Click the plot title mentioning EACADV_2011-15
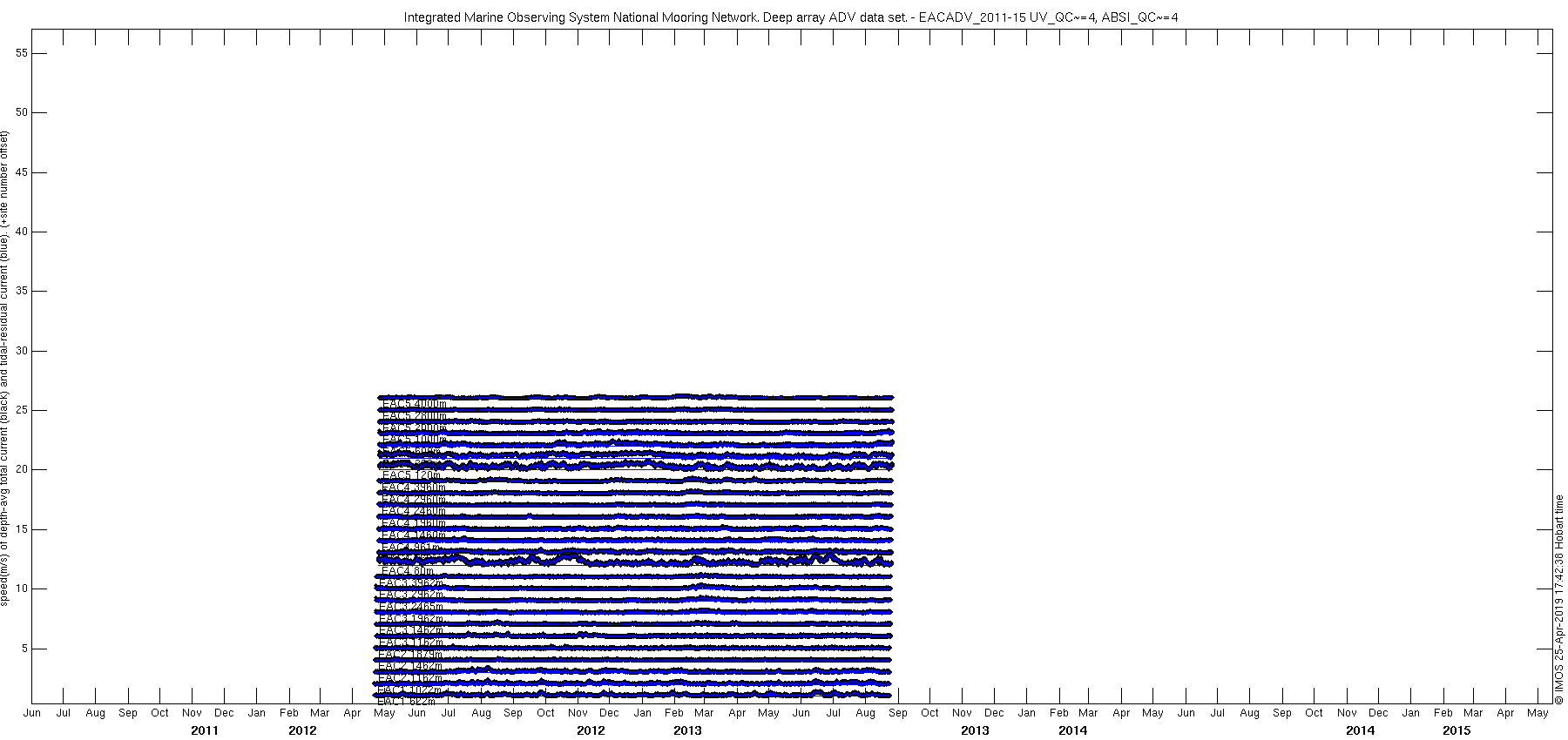 pos(791,17)
